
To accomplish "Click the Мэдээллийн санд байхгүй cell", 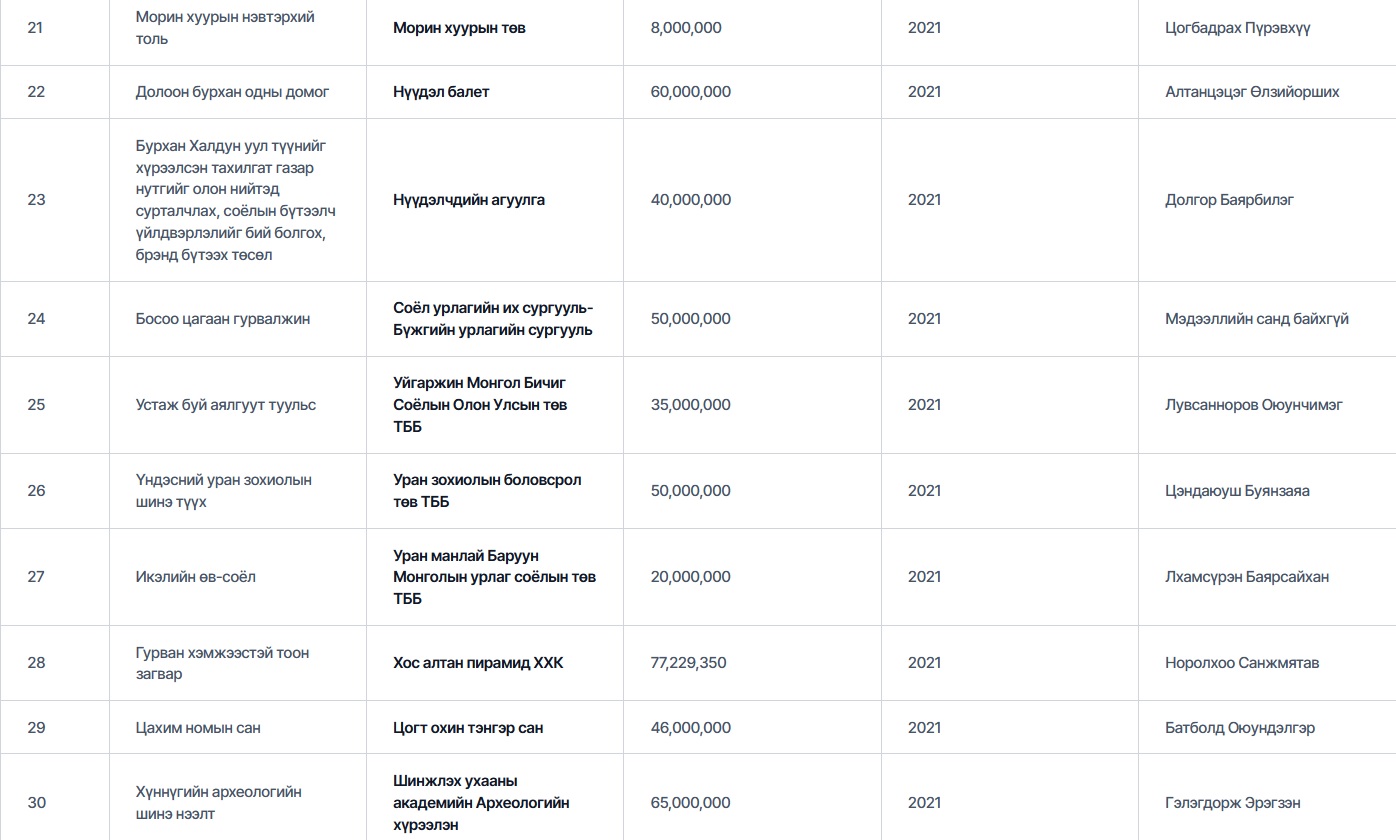I will click(x=1256, y=319).
